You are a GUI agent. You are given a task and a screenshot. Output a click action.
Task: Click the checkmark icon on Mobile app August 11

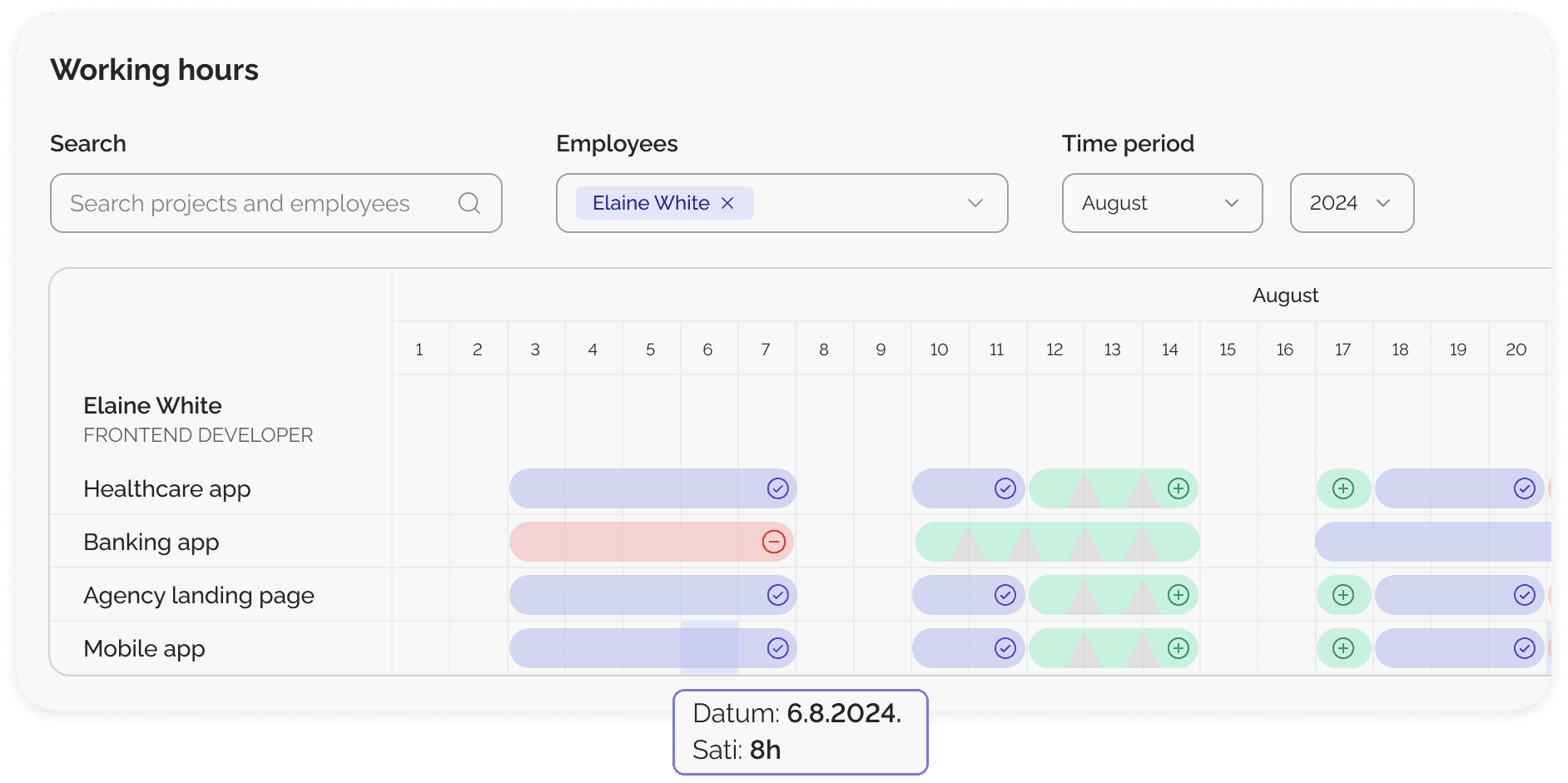coord(1005,647)
